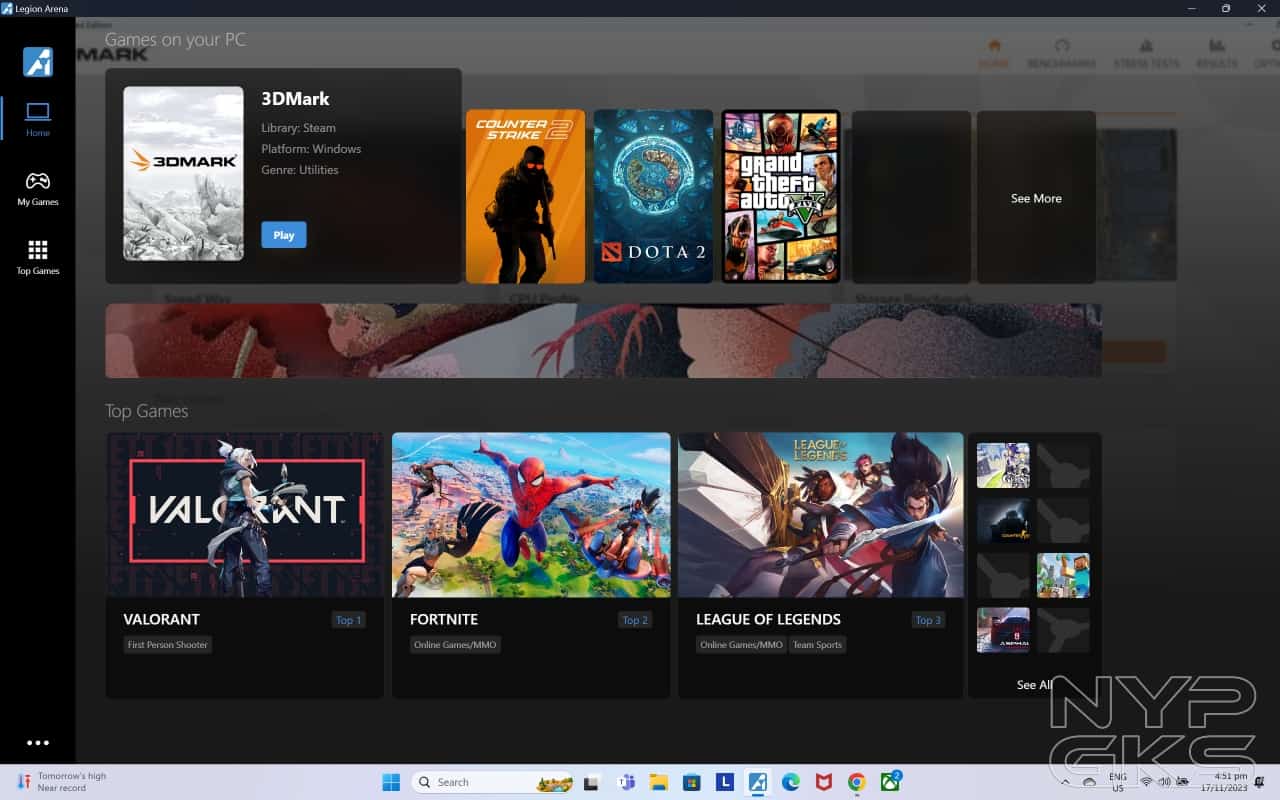Open Task View on the taskbar
Viewport: 1280px width, 800px height.
pyautogui.click(x=592, y=782)
